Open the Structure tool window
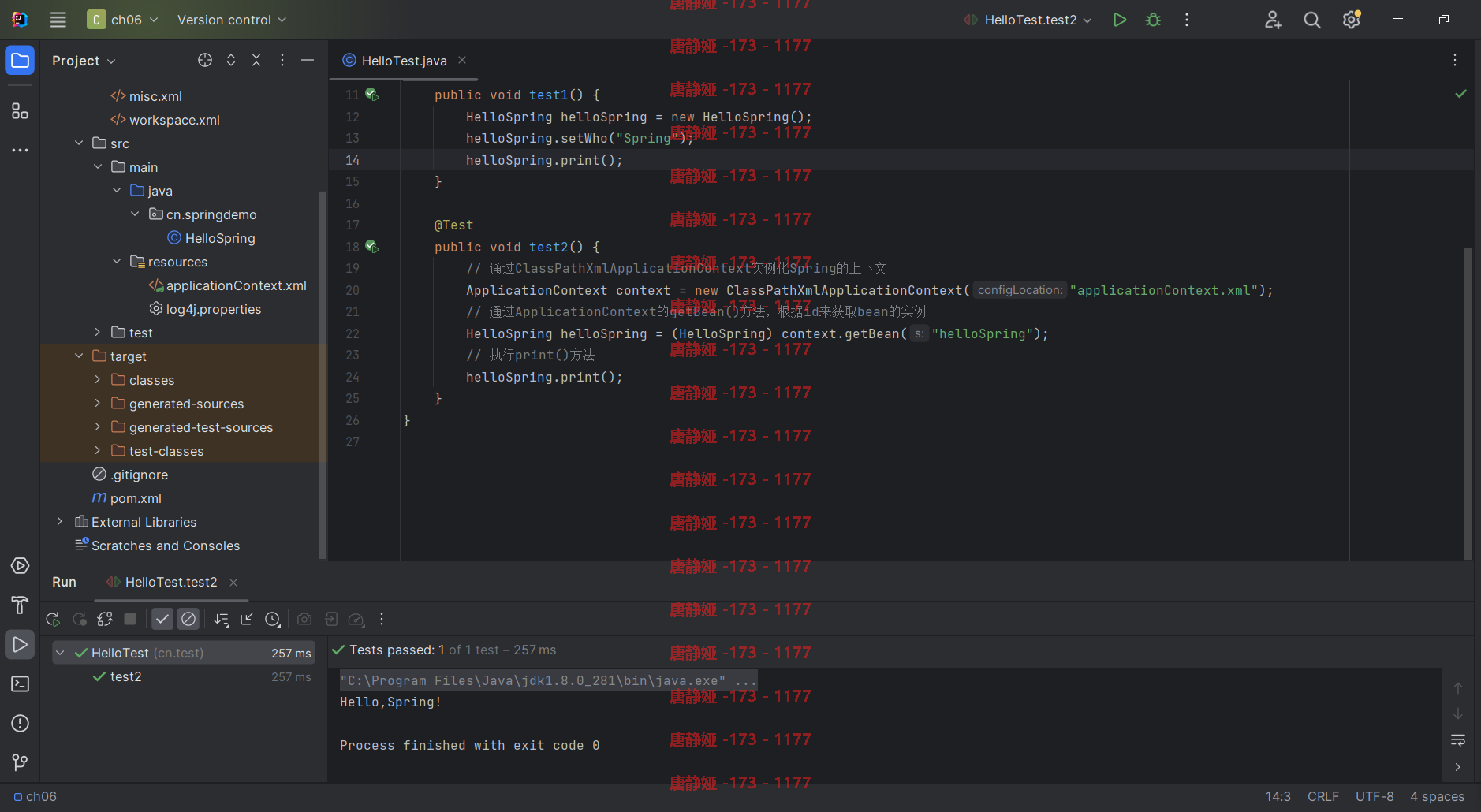Viewport: 1481px width, 812px height. tap(20, 111)
